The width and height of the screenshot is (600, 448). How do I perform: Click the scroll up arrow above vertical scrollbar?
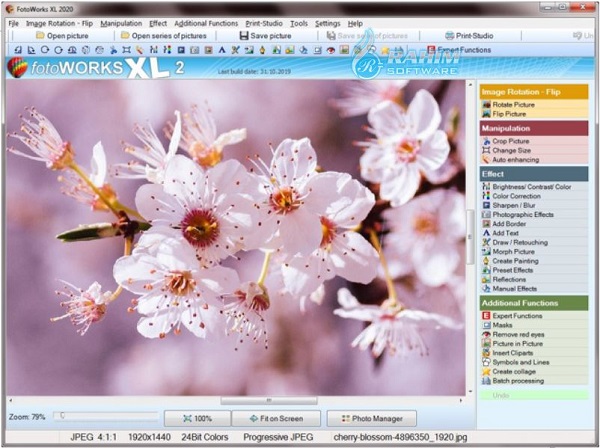pos(470,85)
